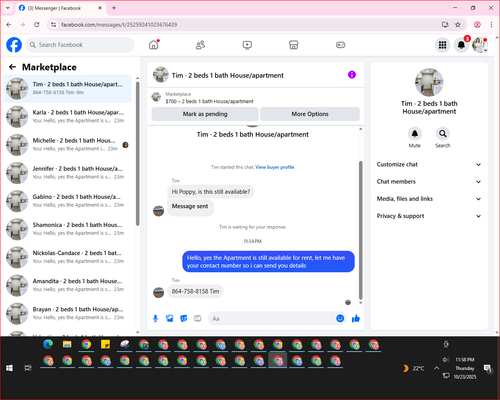Screen dimensions: 500x400
Task: Go back with the Marketplace arrow
Action: click(x=13, y=67)
